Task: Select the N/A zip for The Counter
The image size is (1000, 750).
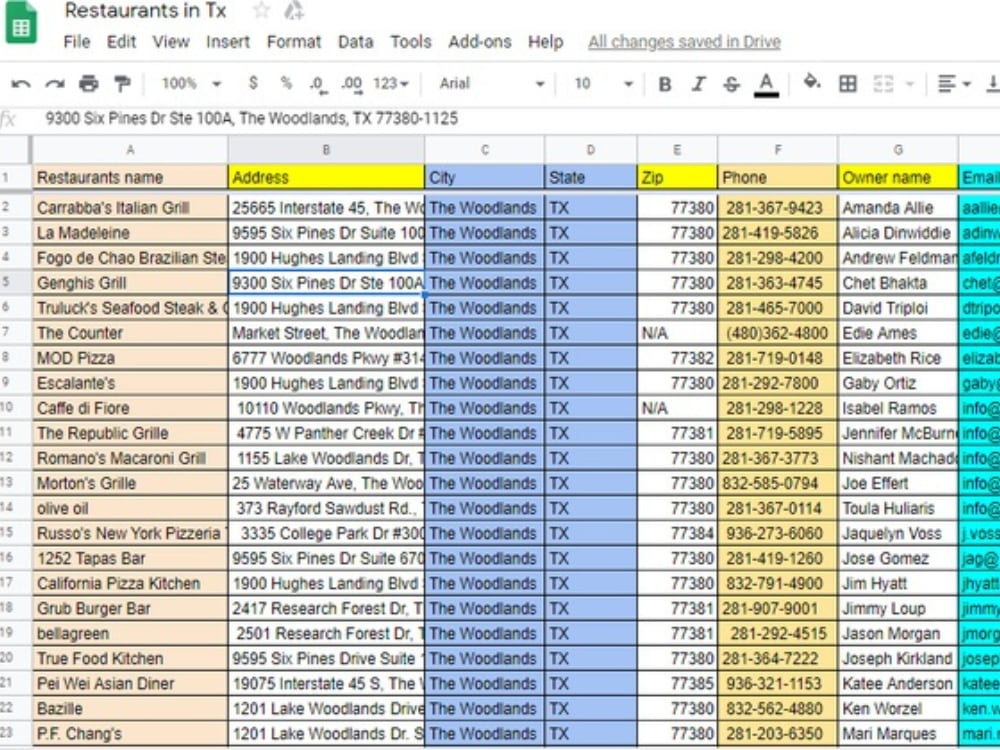Action: (x=677, y=333)
